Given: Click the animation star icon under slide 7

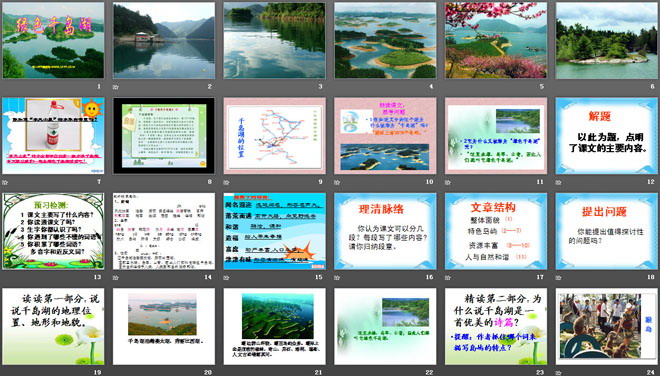Looking at the screenshot, I should pos(5,182).
